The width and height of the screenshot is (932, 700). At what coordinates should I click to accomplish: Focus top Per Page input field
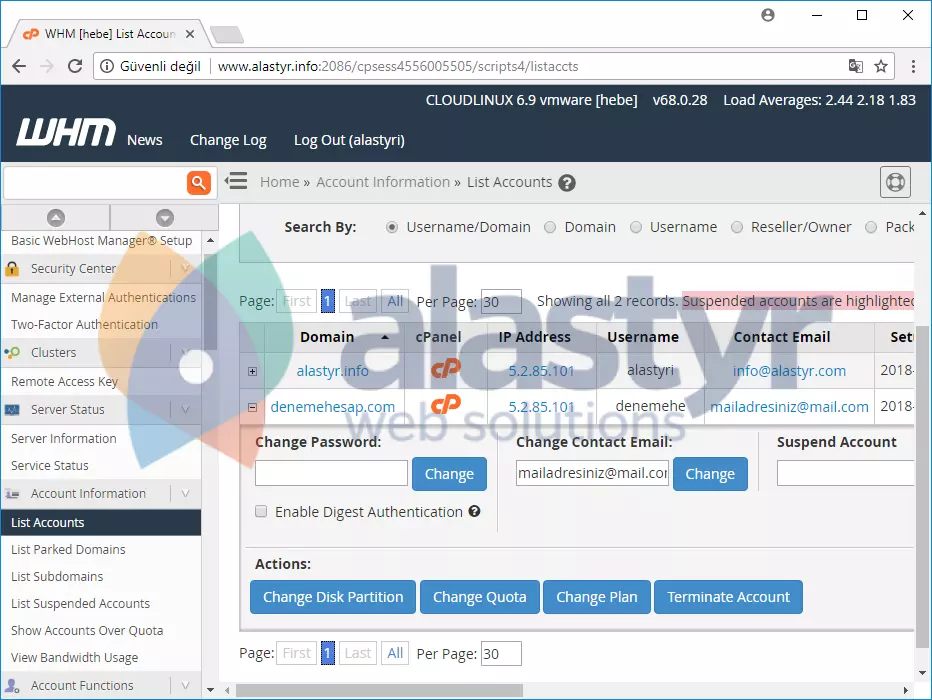coord(501,302)
